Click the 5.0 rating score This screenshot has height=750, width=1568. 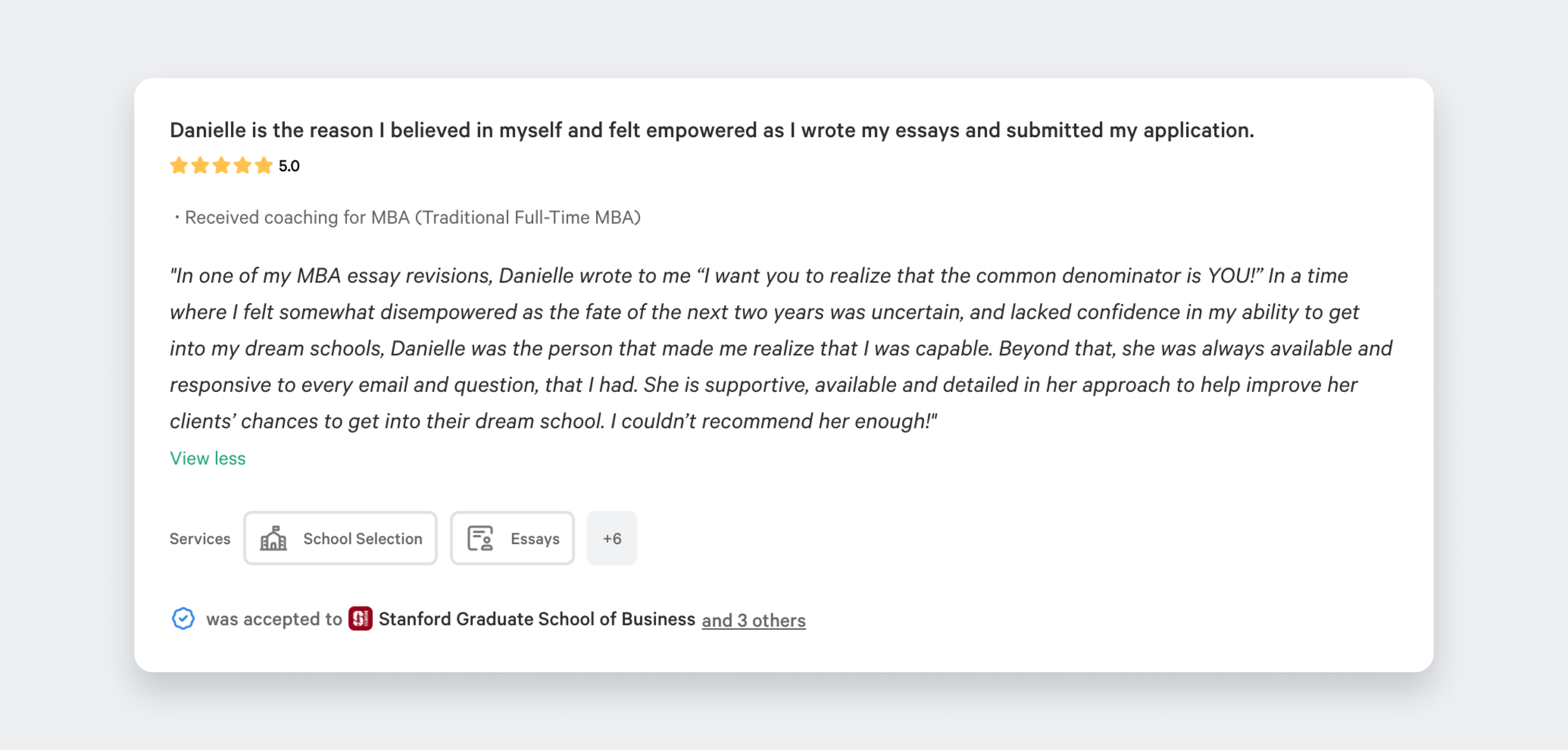tap(289, 166)
